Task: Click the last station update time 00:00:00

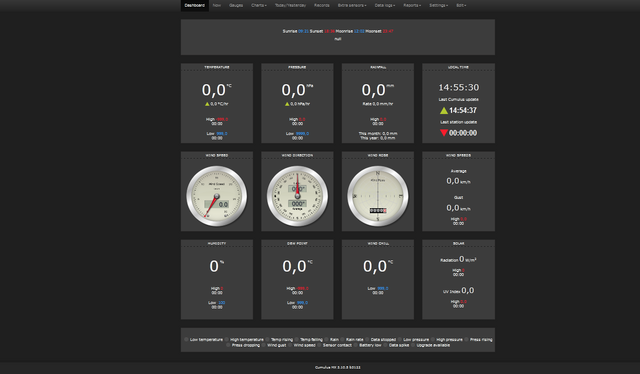Action: point(463,133)
